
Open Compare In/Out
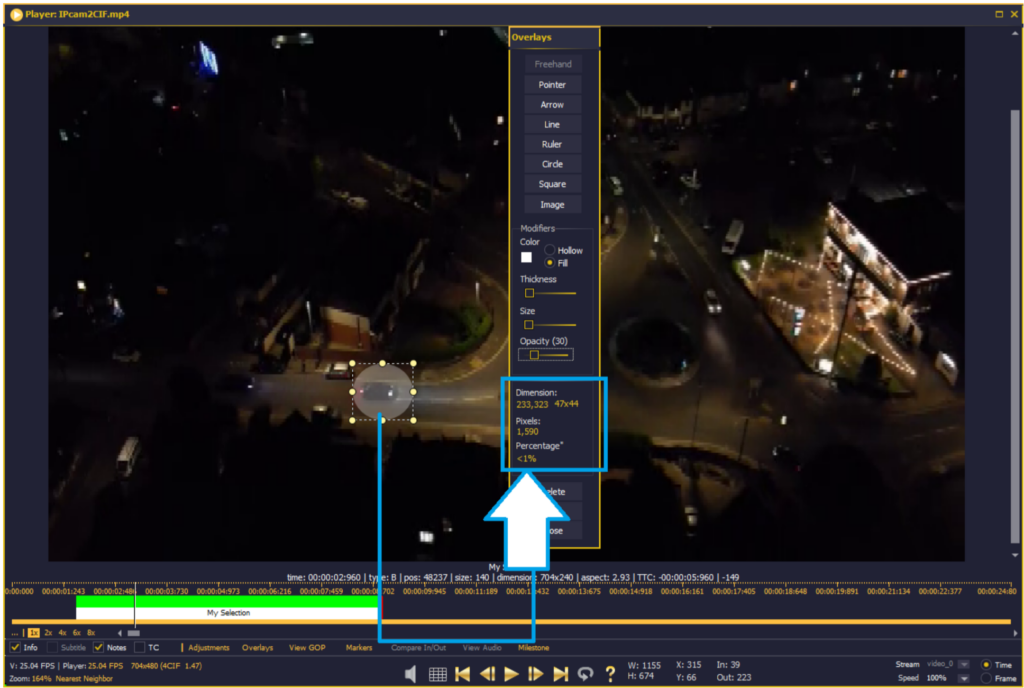click(419, 648)
